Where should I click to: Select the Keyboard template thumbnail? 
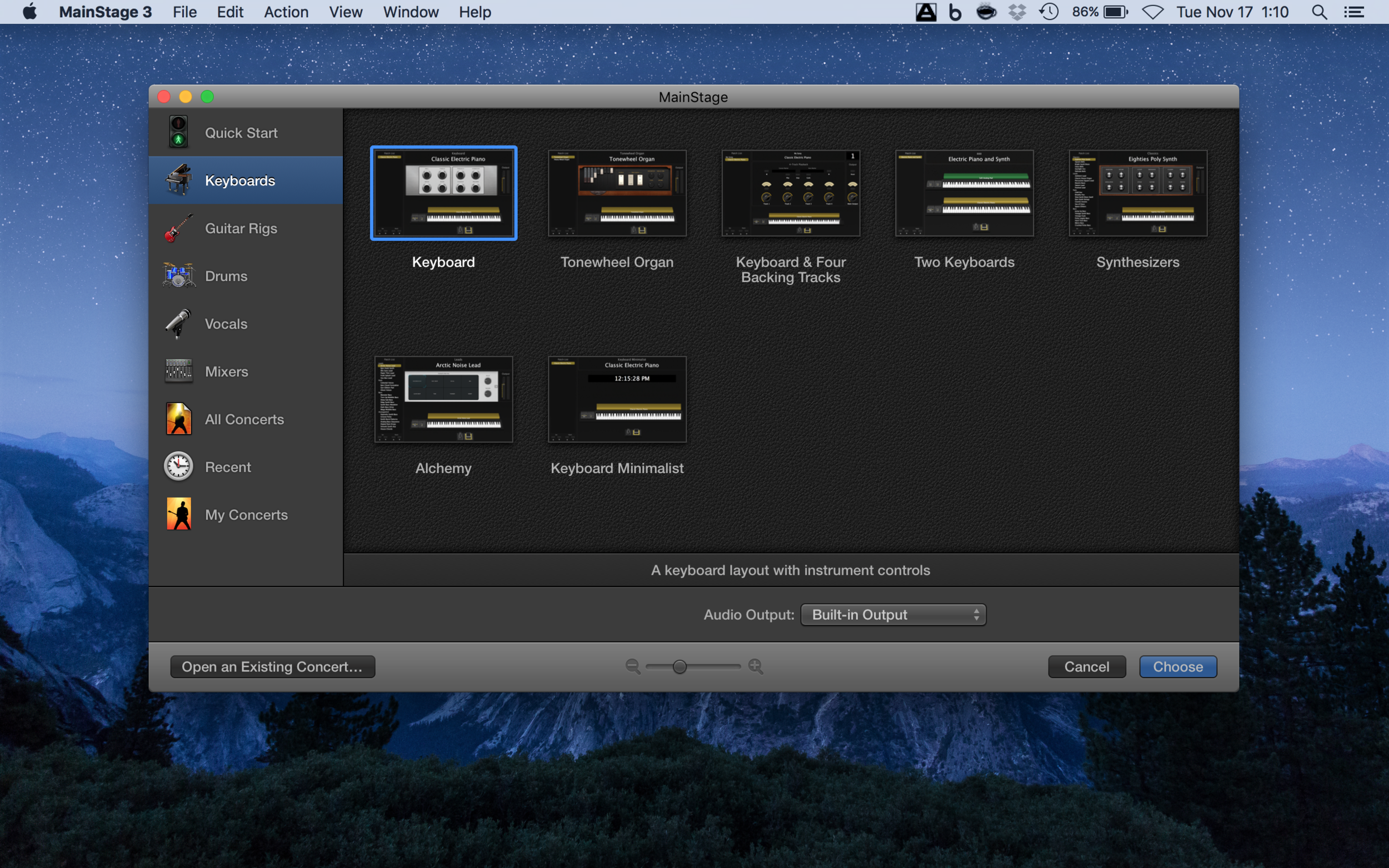point(443,193)
